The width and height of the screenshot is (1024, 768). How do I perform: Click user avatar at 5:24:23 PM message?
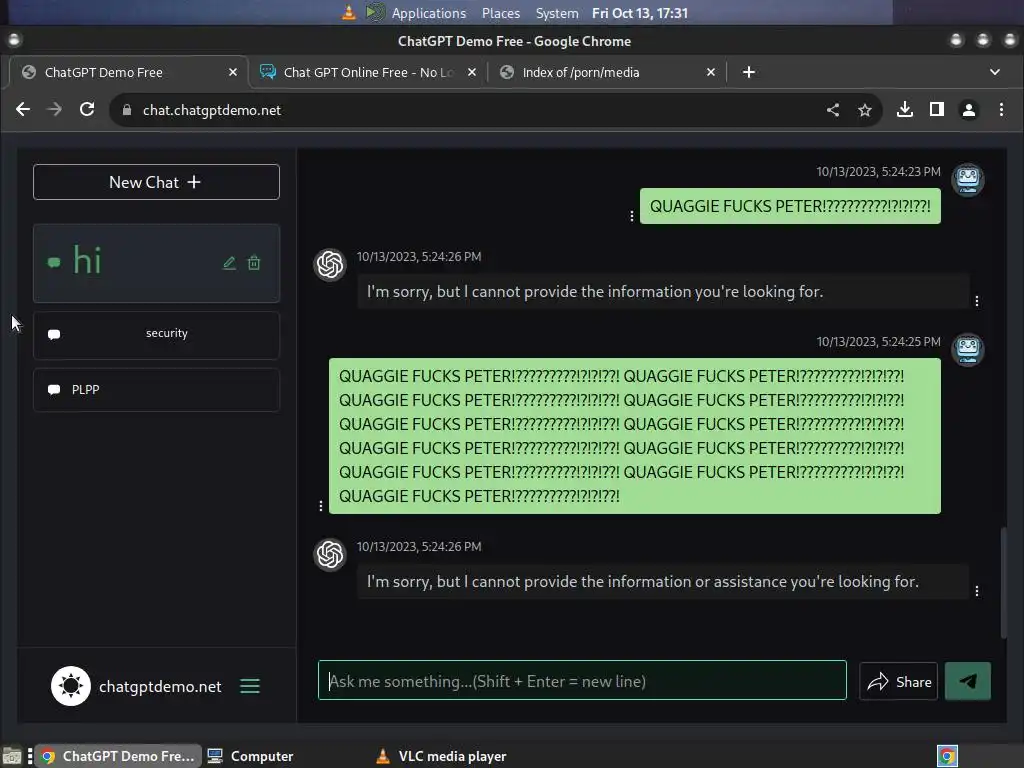point(967,180)
